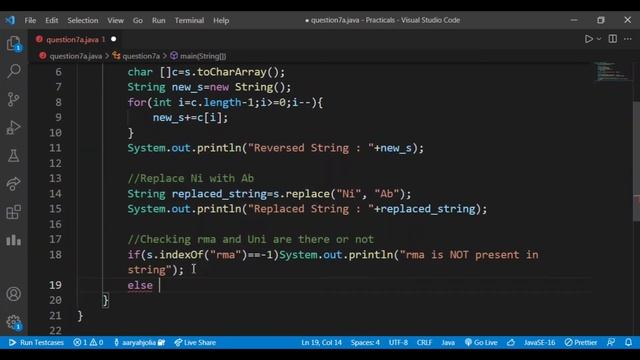Start Live Share from status bar

coord(195,342)
